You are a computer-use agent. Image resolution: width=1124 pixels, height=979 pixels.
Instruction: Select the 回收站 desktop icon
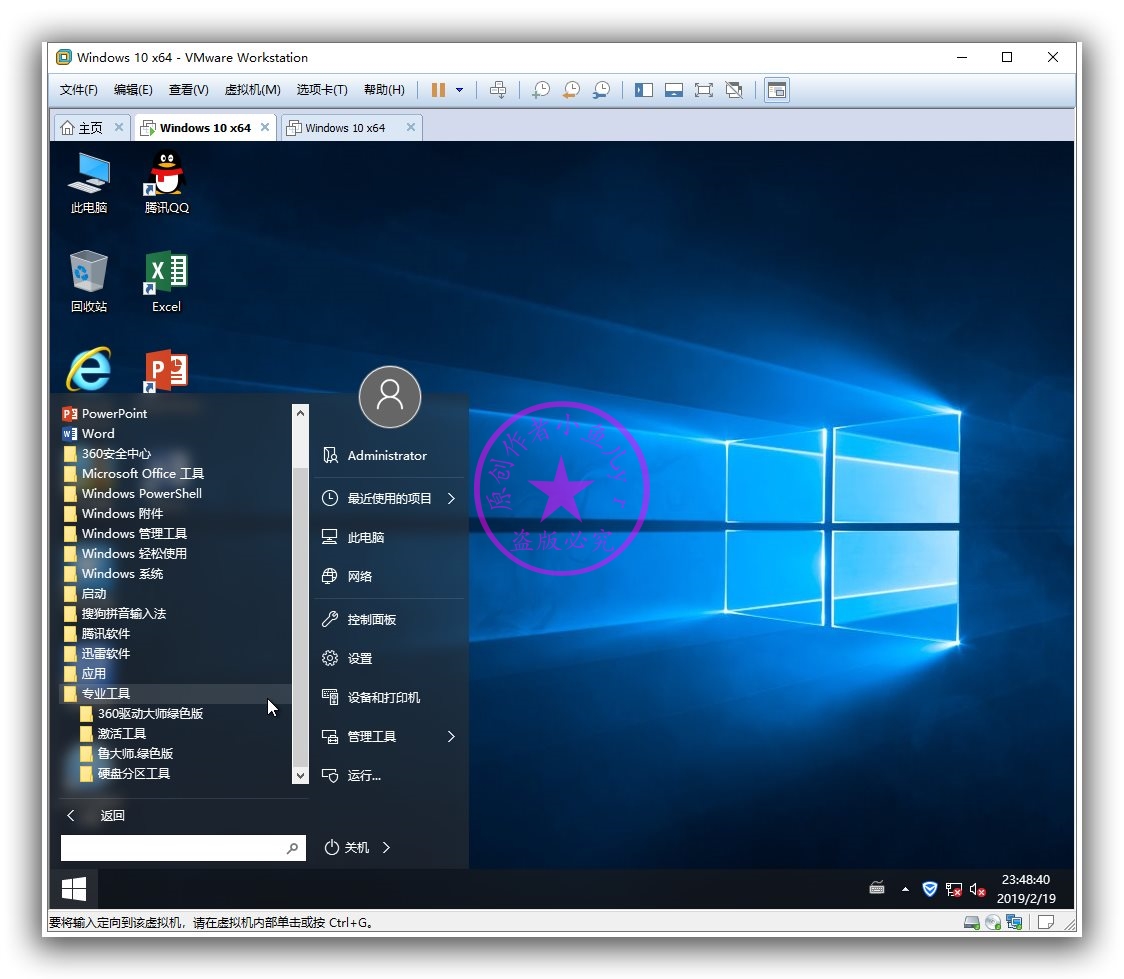(x=89, y=281)
